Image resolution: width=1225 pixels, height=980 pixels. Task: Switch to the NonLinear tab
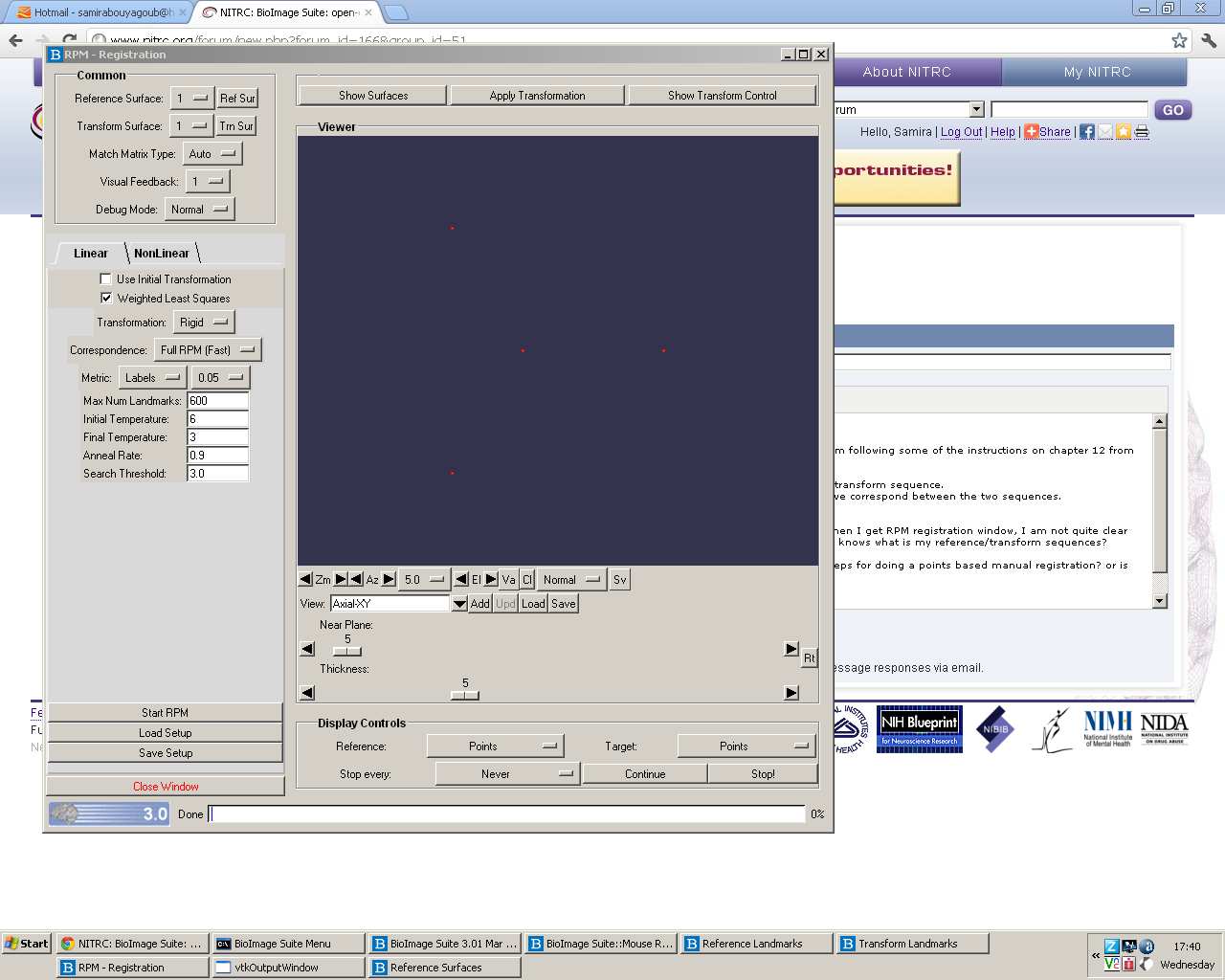tap(162, 254)
